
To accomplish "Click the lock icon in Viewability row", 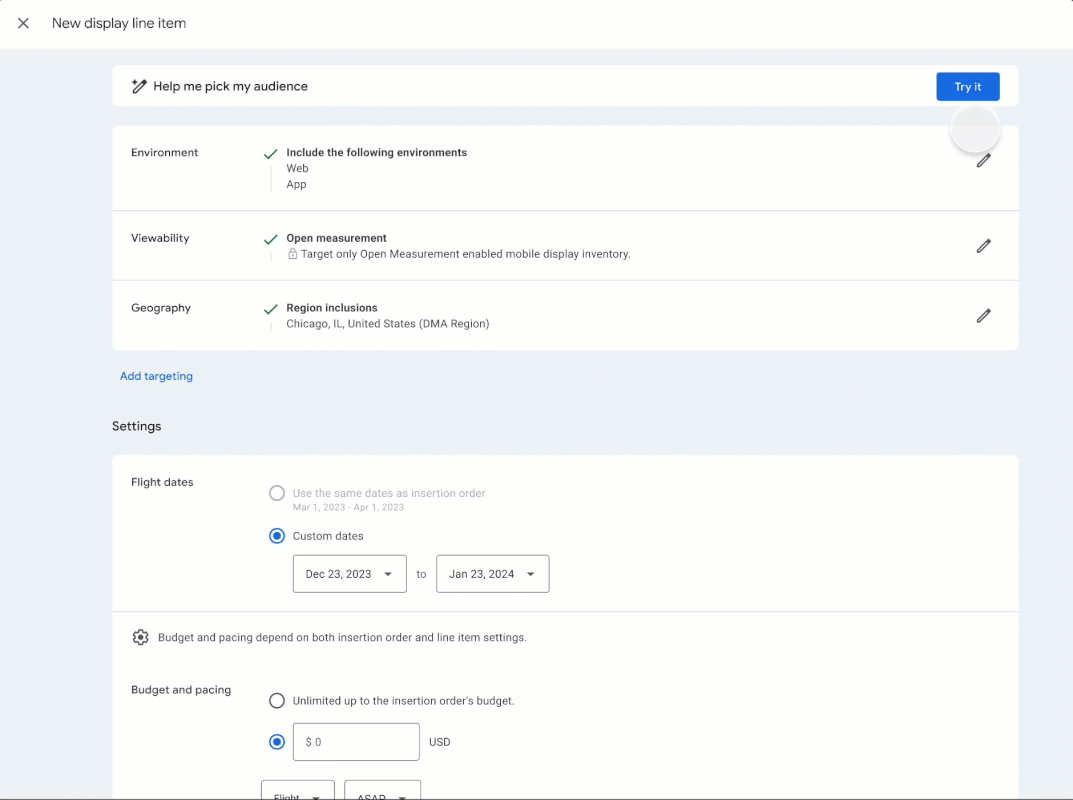I will click(292, 254).
